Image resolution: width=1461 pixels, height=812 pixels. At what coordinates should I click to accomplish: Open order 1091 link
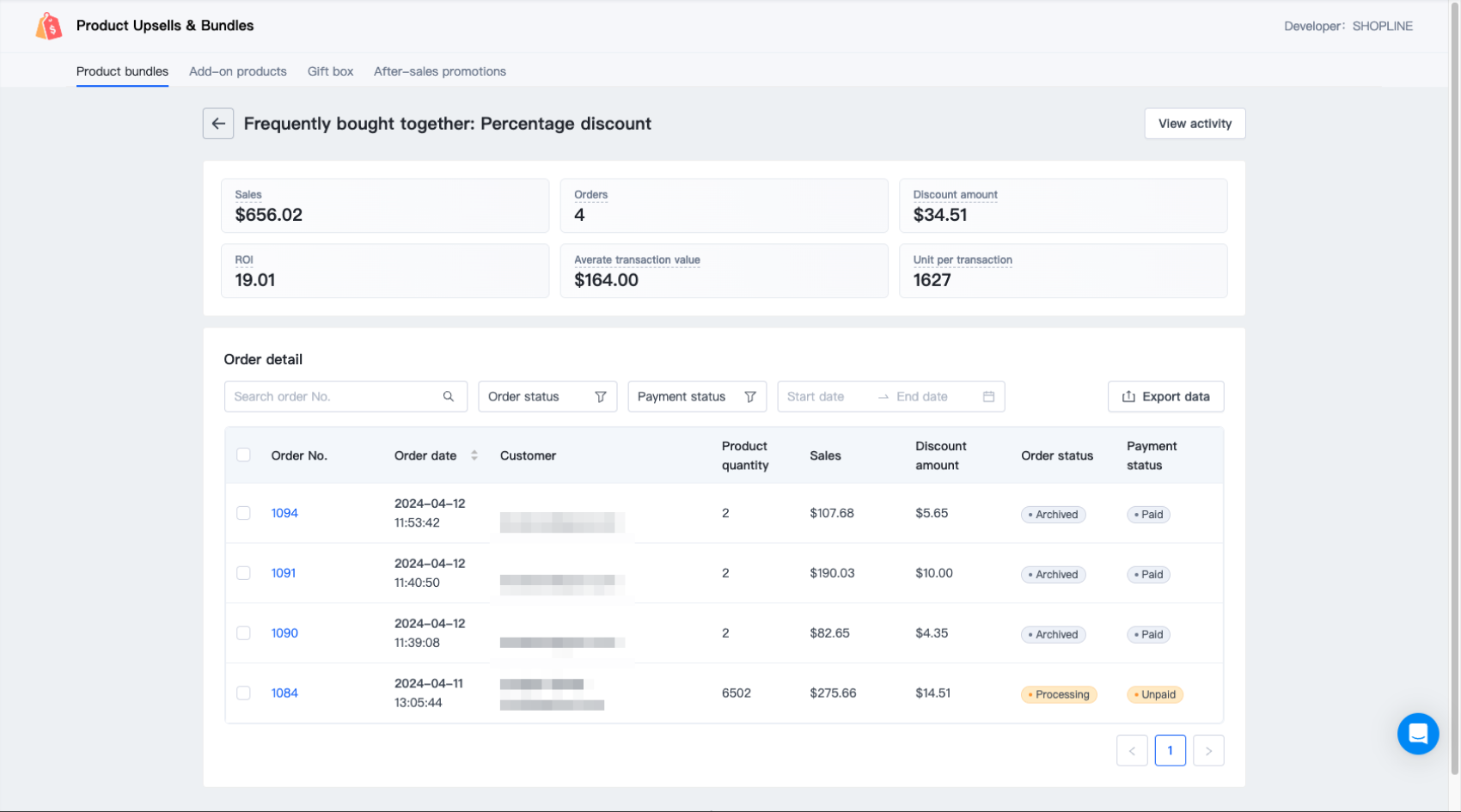(x=284, y=573)
